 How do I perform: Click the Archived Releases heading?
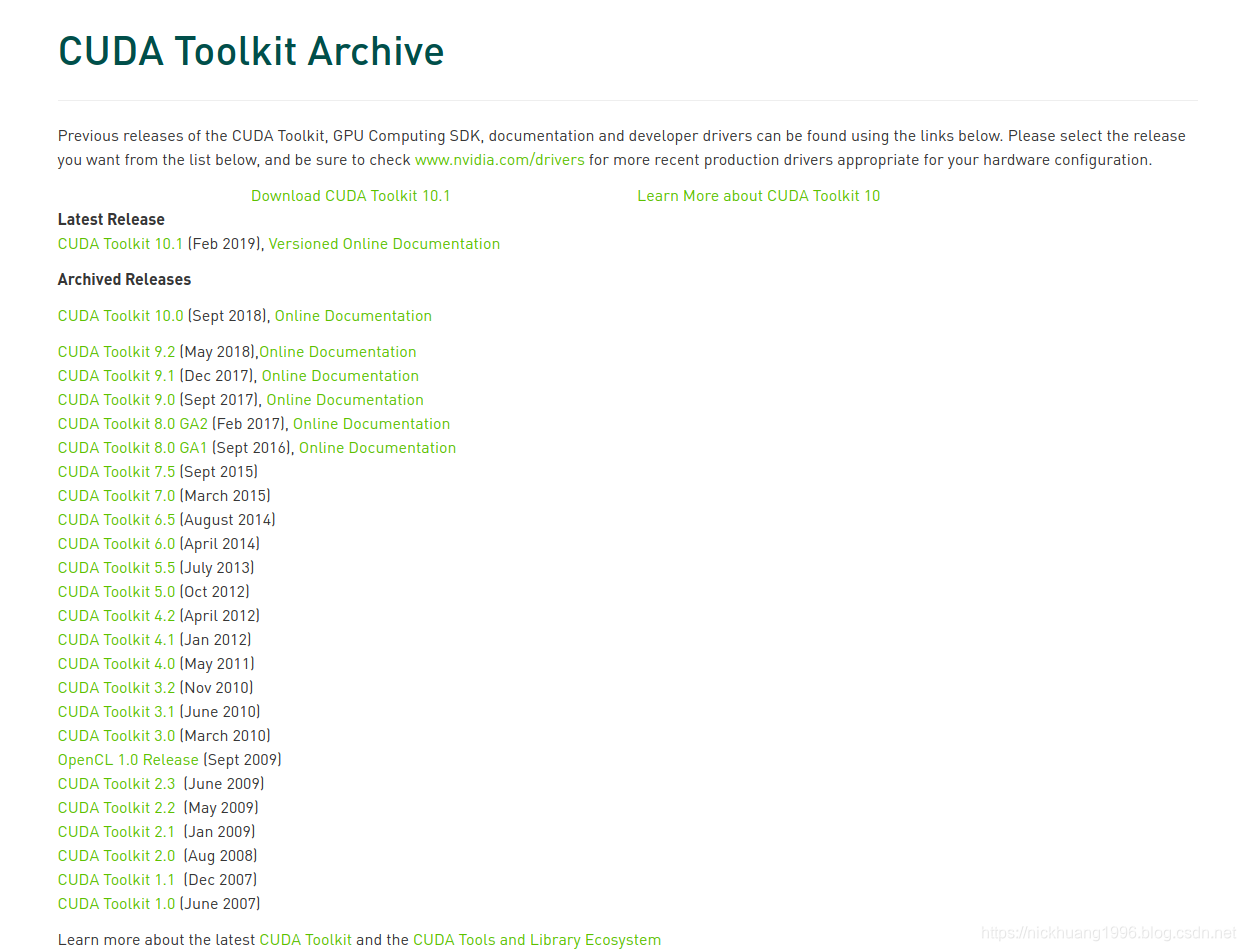124,280
